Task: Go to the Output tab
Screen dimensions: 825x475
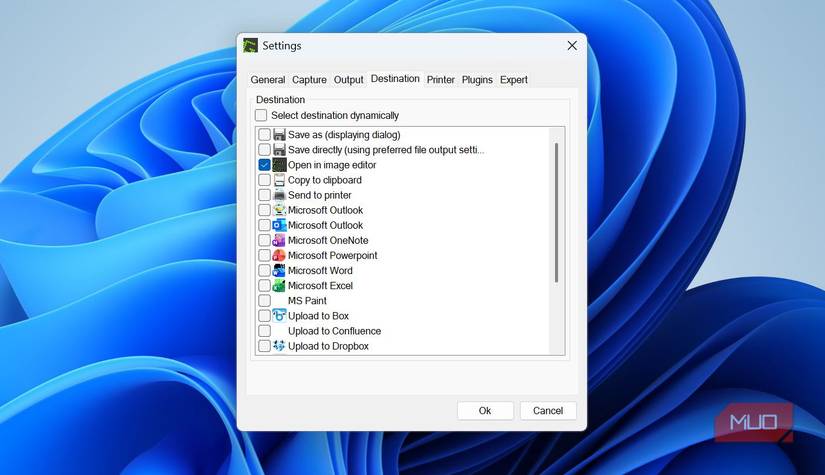Action: (x=348, y=79)
